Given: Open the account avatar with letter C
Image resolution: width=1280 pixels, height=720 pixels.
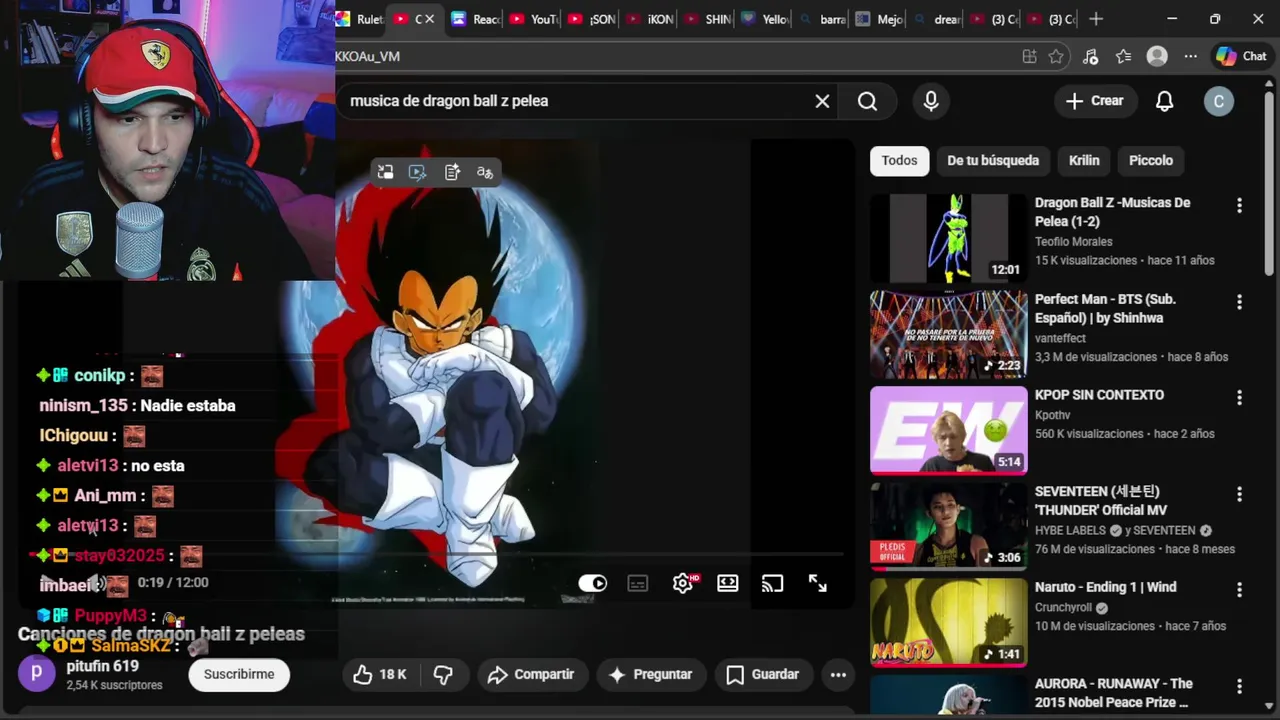Looking at the screenshot, I should 1218,101.
